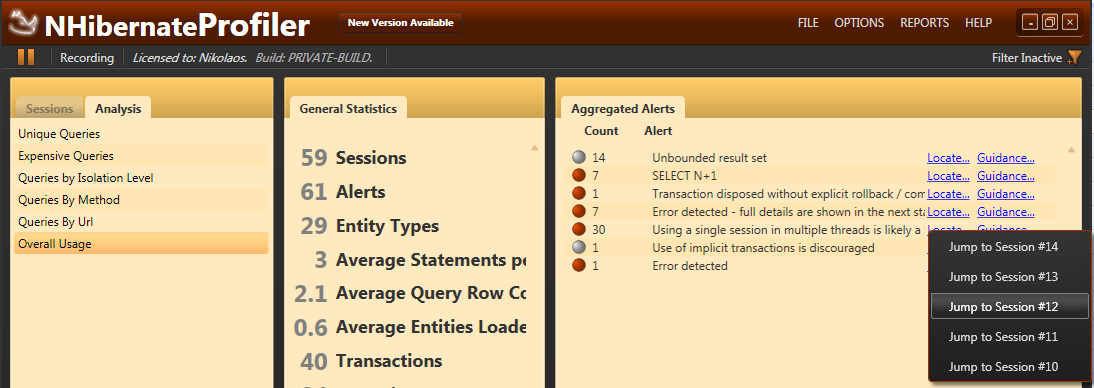Open Queries By Url
This screenshot has width=1094, height=388.
click(141, 222)
